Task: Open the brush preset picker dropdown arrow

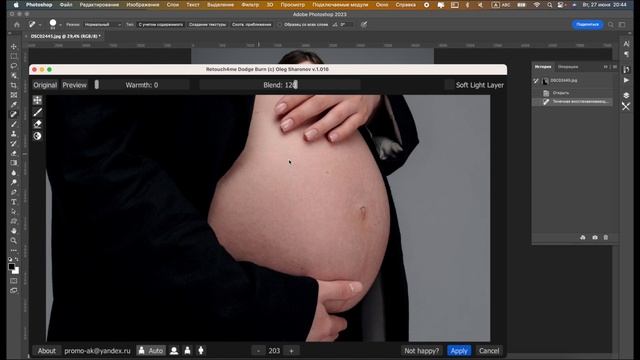Action: click(60, 25)
